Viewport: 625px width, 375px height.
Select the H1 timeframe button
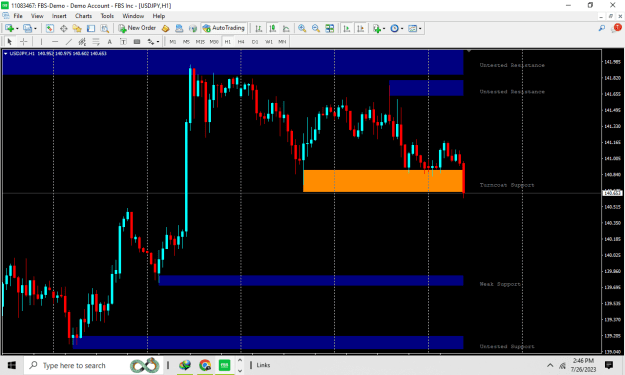click(x=228, y=41)
